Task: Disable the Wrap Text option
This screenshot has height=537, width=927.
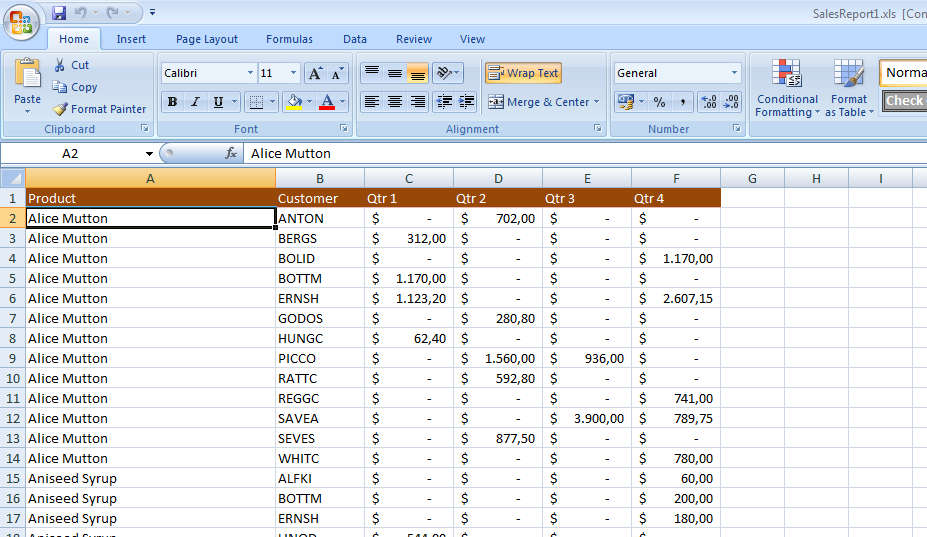Action: 523,73
